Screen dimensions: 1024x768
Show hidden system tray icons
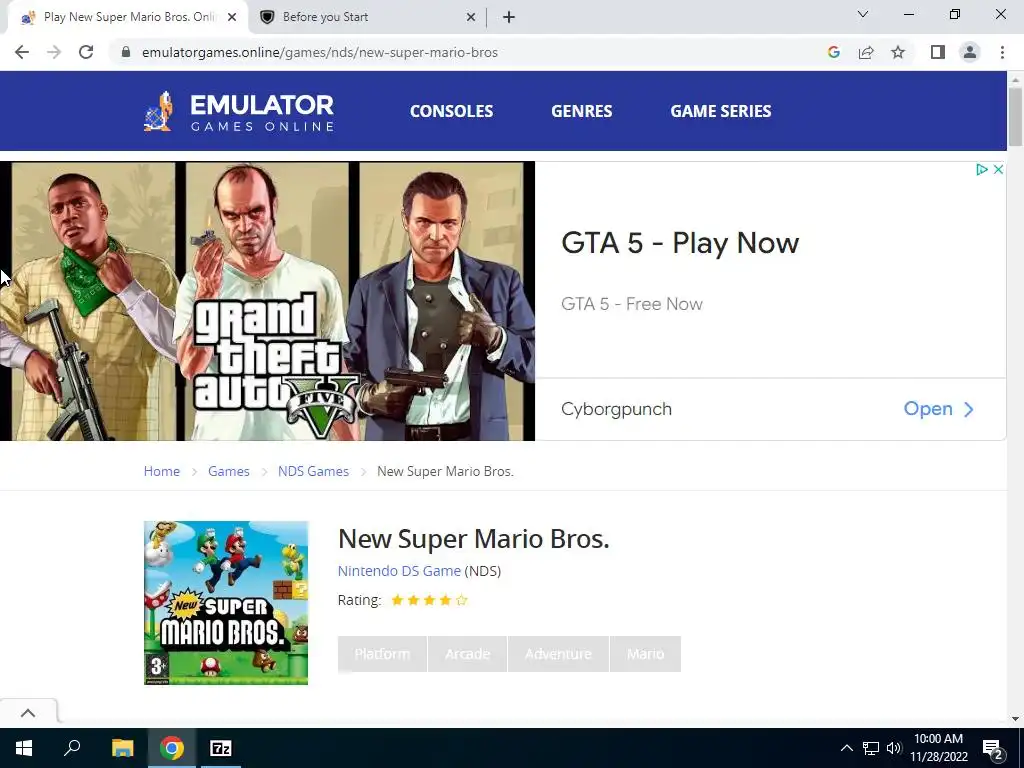coord(846,748)
